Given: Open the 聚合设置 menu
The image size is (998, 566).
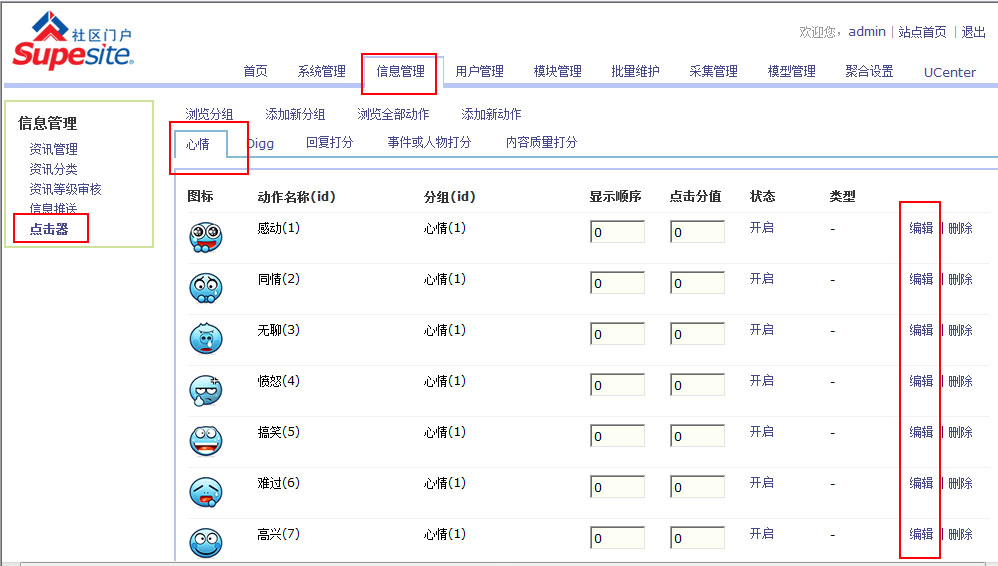Looking at the screenshot, I should pos(869,71).
